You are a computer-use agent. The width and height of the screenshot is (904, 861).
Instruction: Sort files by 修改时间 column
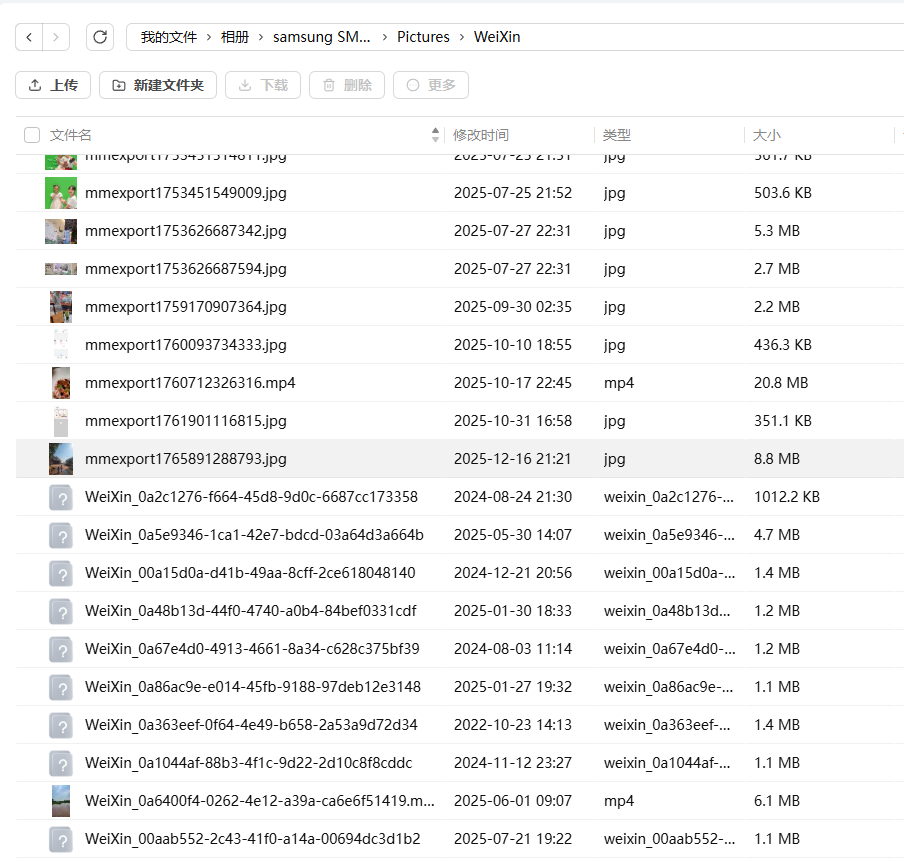481,135
